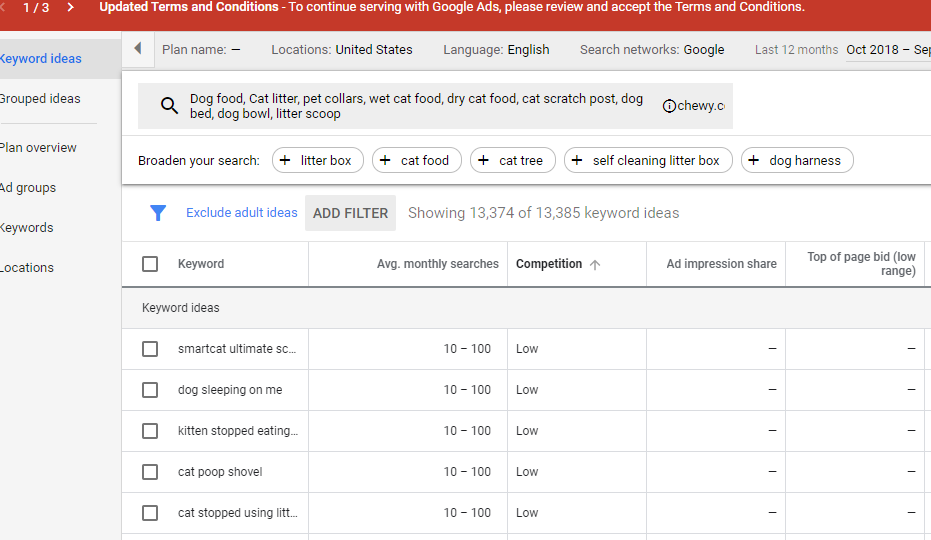
Task: Click 10 – 100 in cat poop shovel row
Action: pyautogui.click(x=467, y=472)
